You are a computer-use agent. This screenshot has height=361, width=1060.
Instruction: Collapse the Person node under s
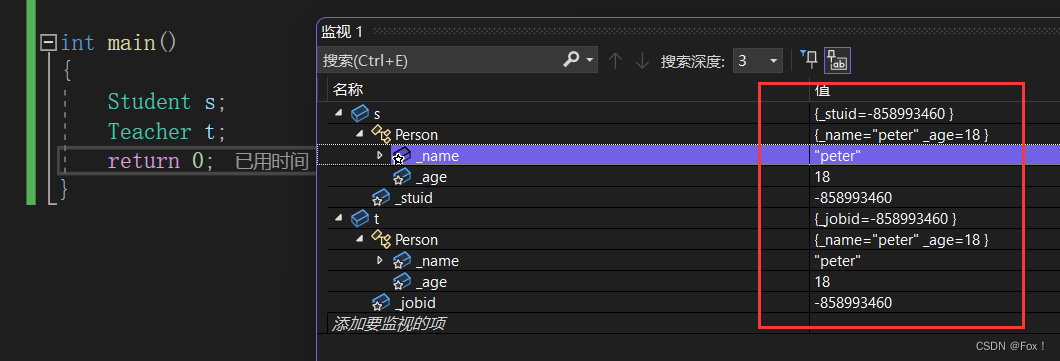[359, 135]
